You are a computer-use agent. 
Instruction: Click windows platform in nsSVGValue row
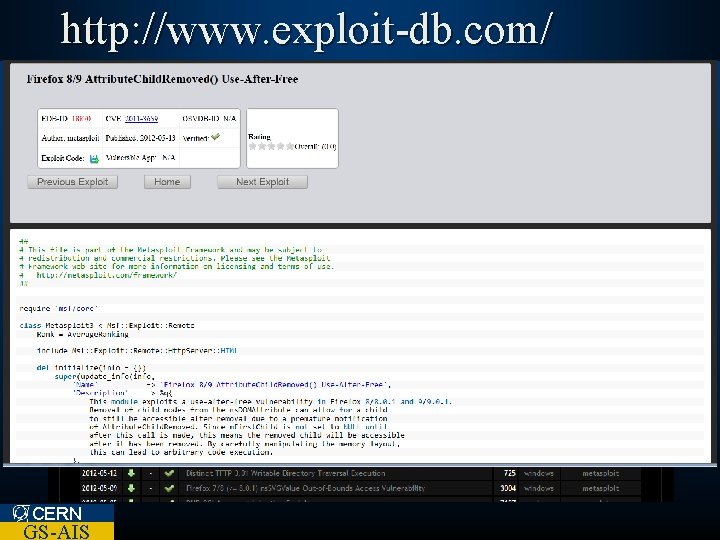pyautogui.click(x=539, y=488)
